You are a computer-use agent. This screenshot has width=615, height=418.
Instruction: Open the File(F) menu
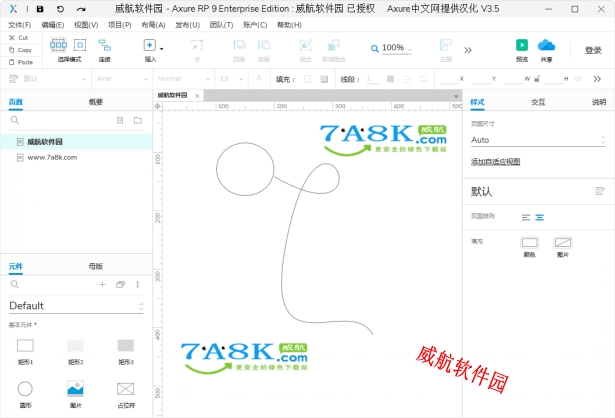tap(20, 25)
